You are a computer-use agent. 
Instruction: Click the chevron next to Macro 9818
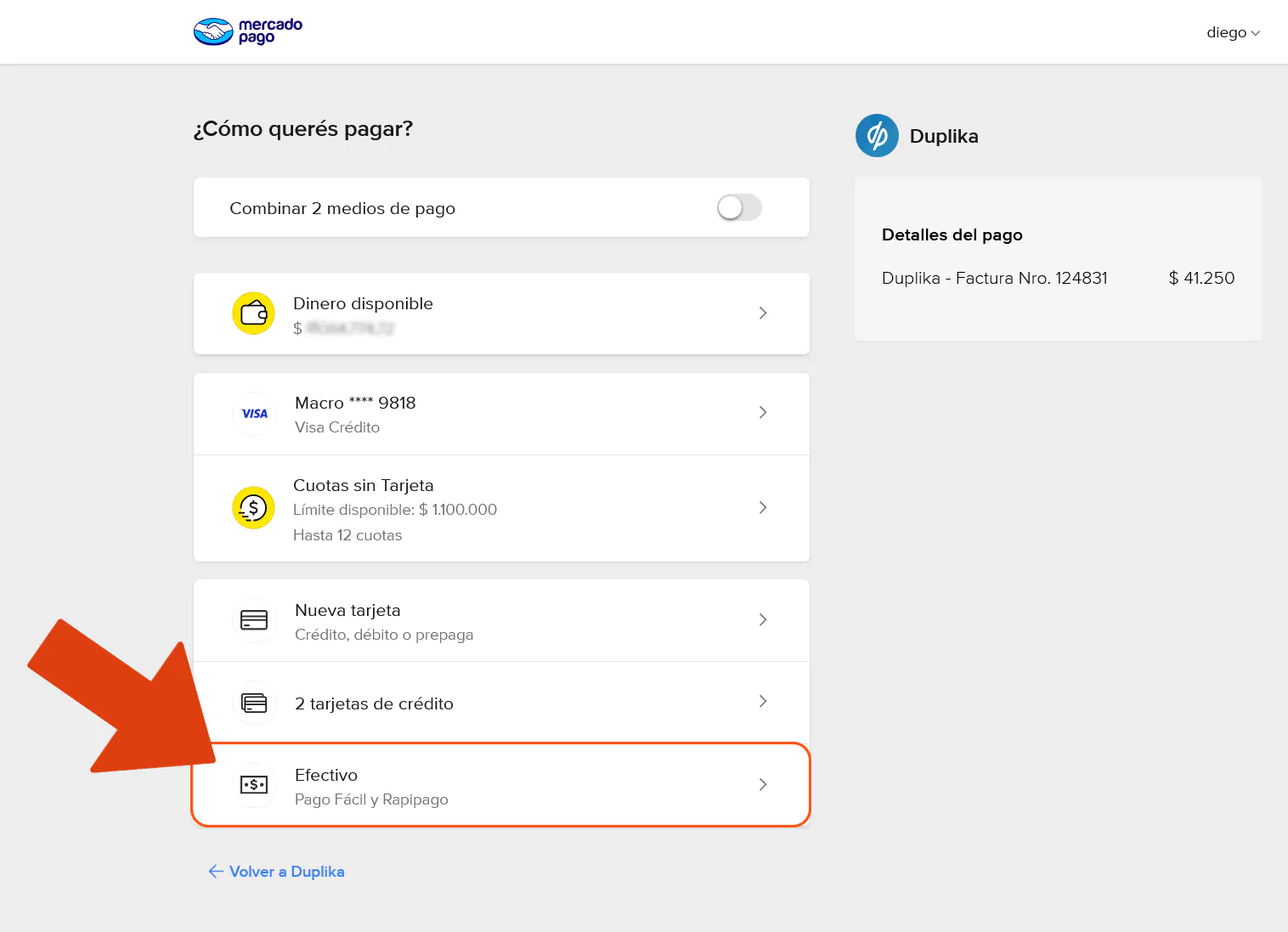[x=762, y=413]
